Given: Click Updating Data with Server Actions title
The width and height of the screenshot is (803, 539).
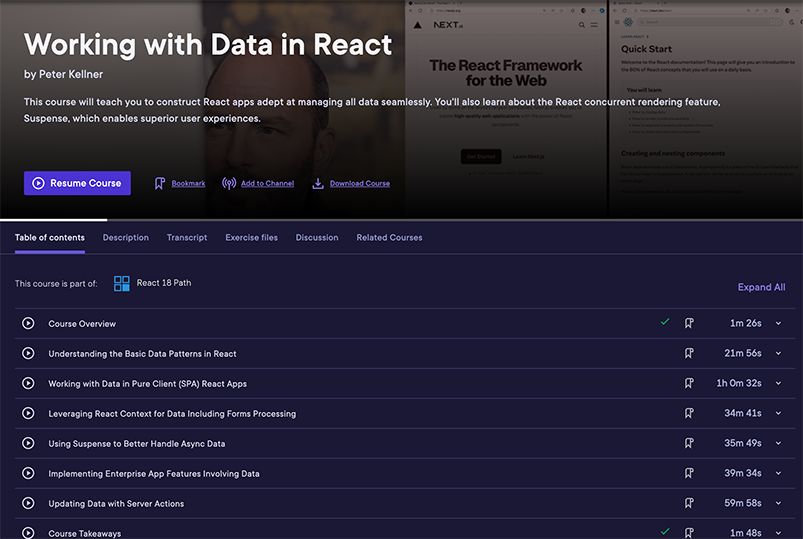Looking at the screenshot, I should (x=116, y=504).
